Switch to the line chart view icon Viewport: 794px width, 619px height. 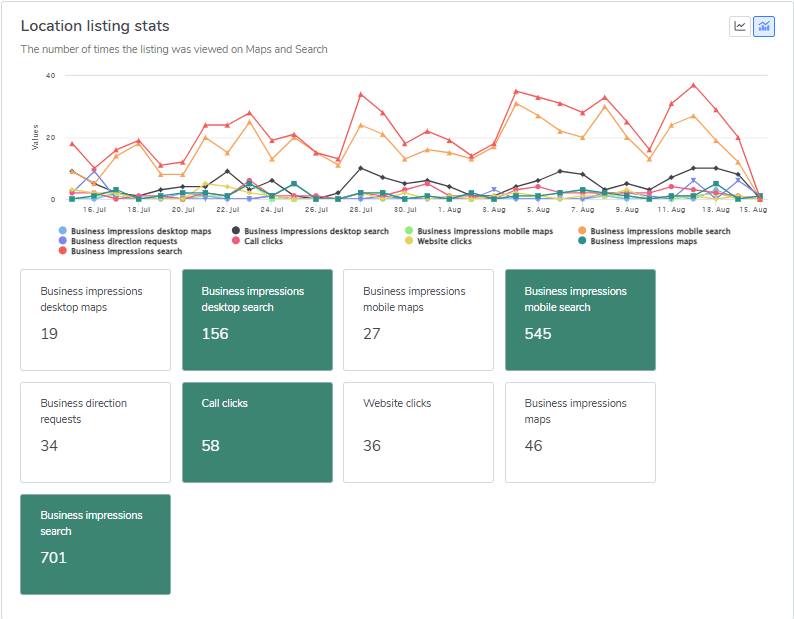click(x=739, y=26)
